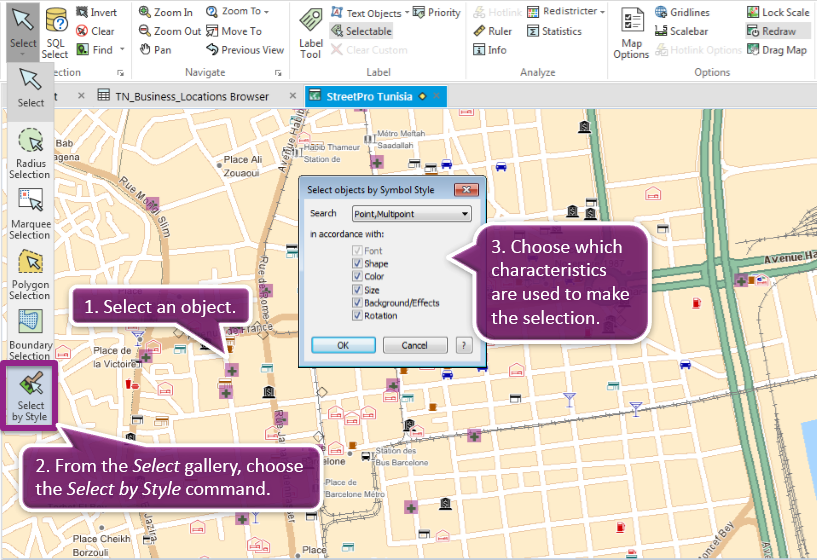
Task: Toggle the Selectable label option
Action: [x=362, y=31]
